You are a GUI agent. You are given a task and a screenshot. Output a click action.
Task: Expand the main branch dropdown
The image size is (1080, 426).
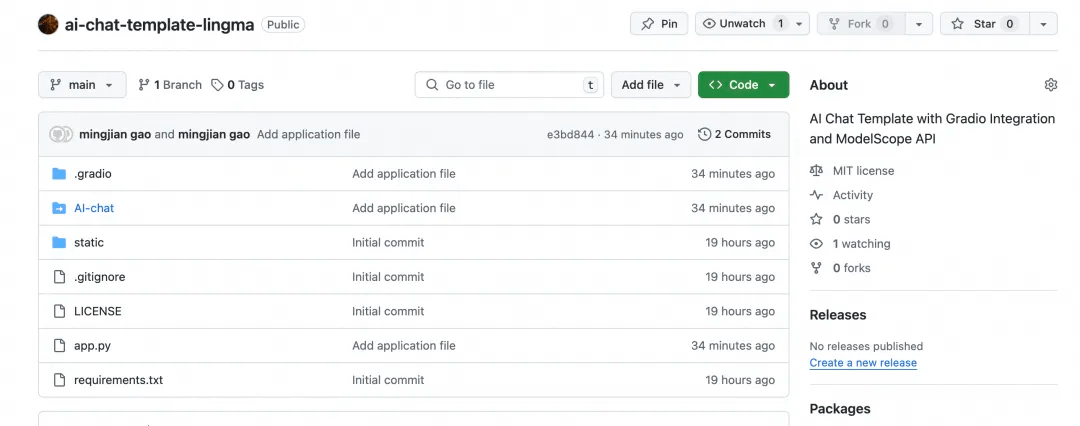click(x=82, y=85)
